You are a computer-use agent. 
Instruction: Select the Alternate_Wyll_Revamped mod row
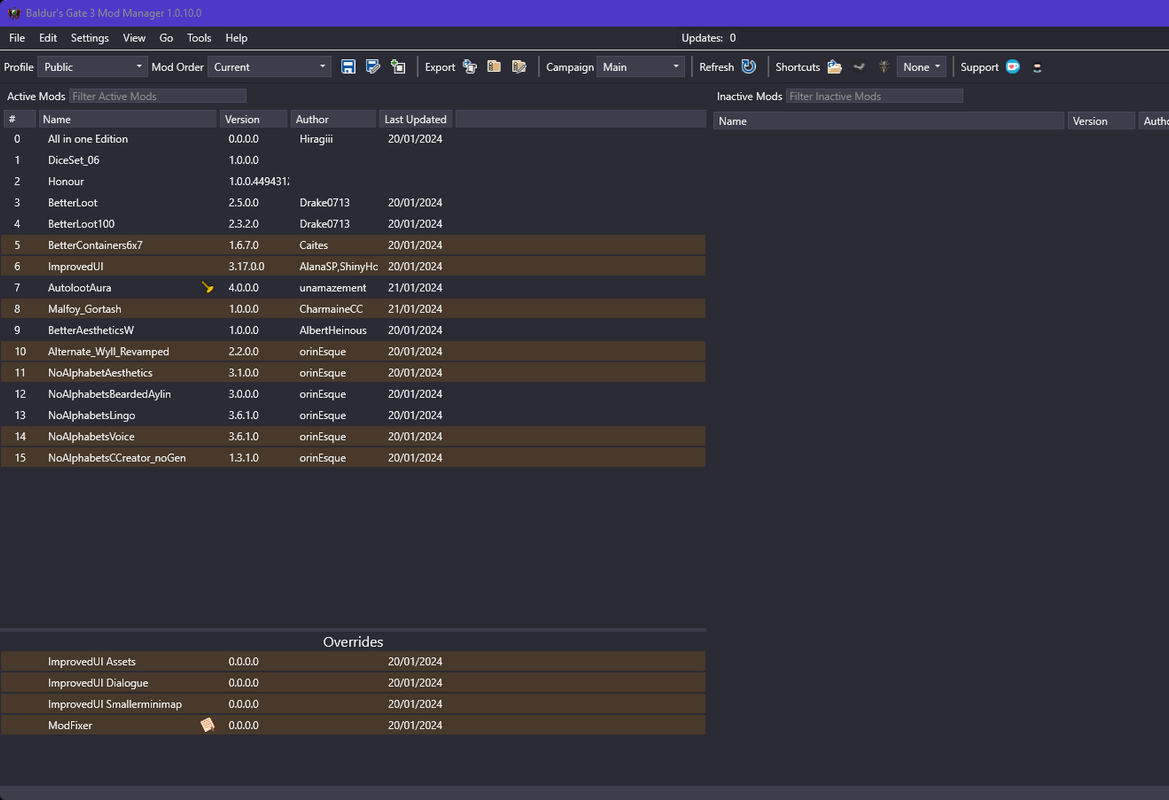coord(353,351)
